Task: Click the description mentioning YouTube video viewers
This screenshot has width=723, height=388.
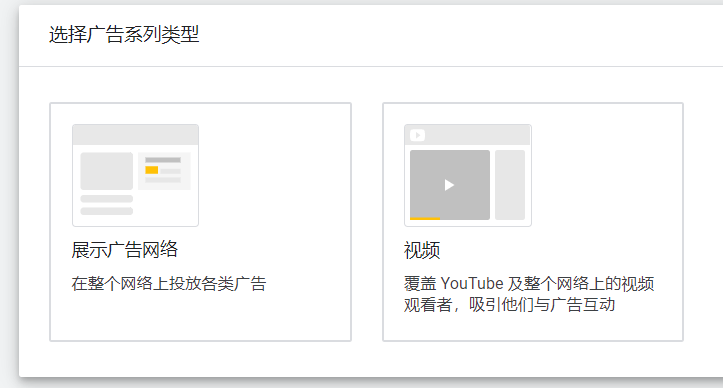Action: point(529,294)
